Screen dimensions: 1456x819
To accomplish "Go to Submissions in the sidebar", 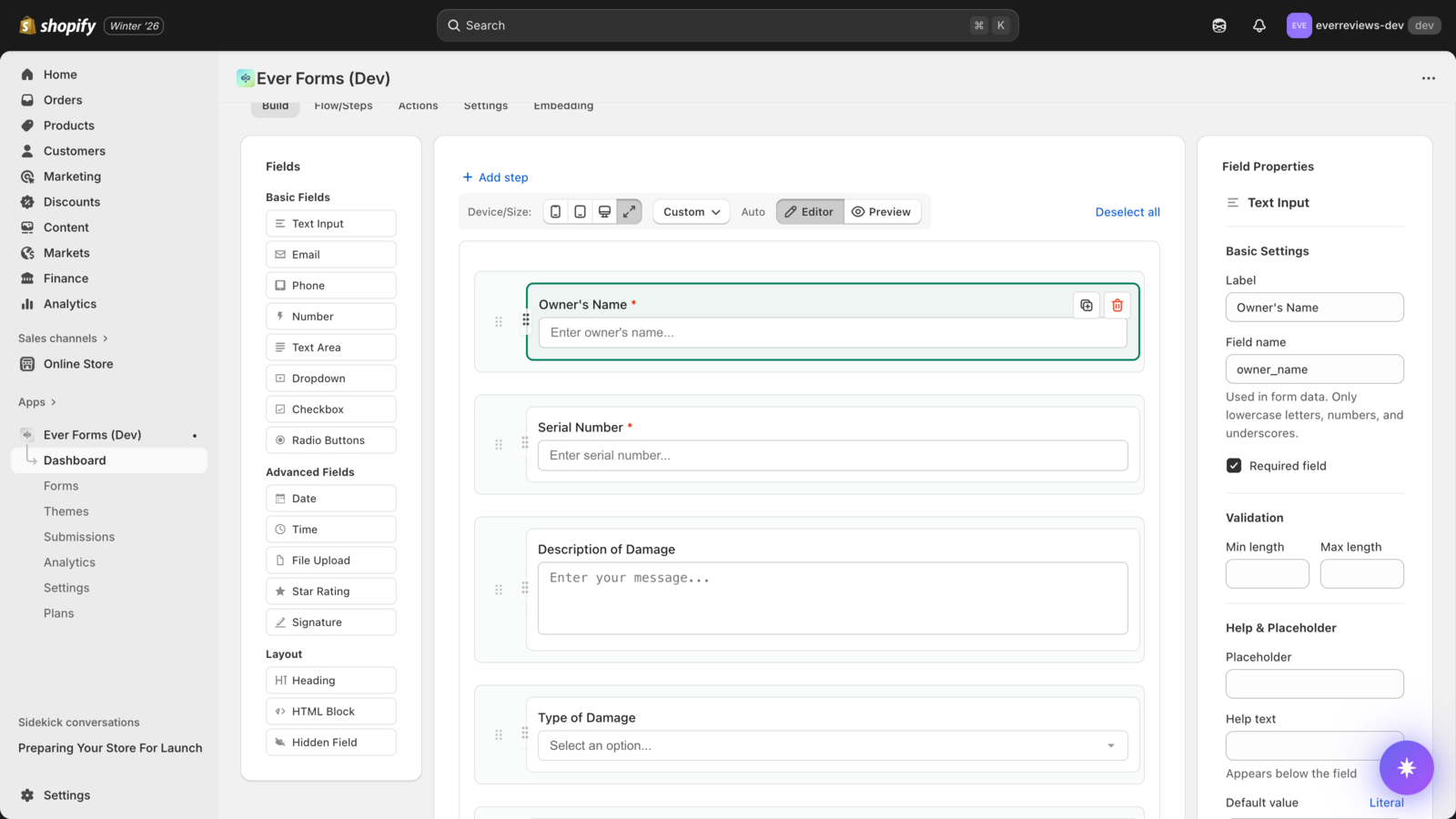I will [79, 537].
